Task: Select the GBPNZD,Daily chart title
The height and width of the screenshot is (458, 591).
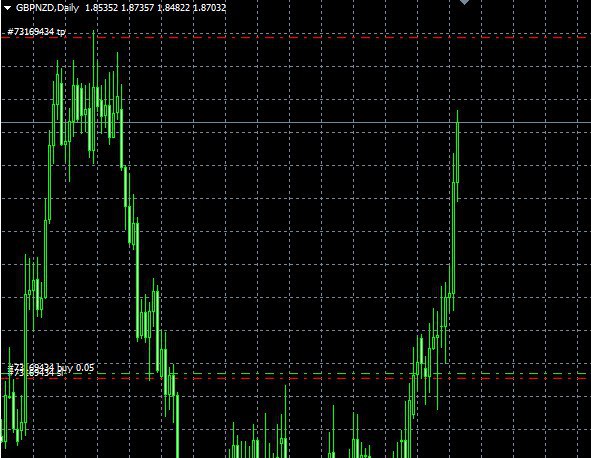Action: coord(47,8)
